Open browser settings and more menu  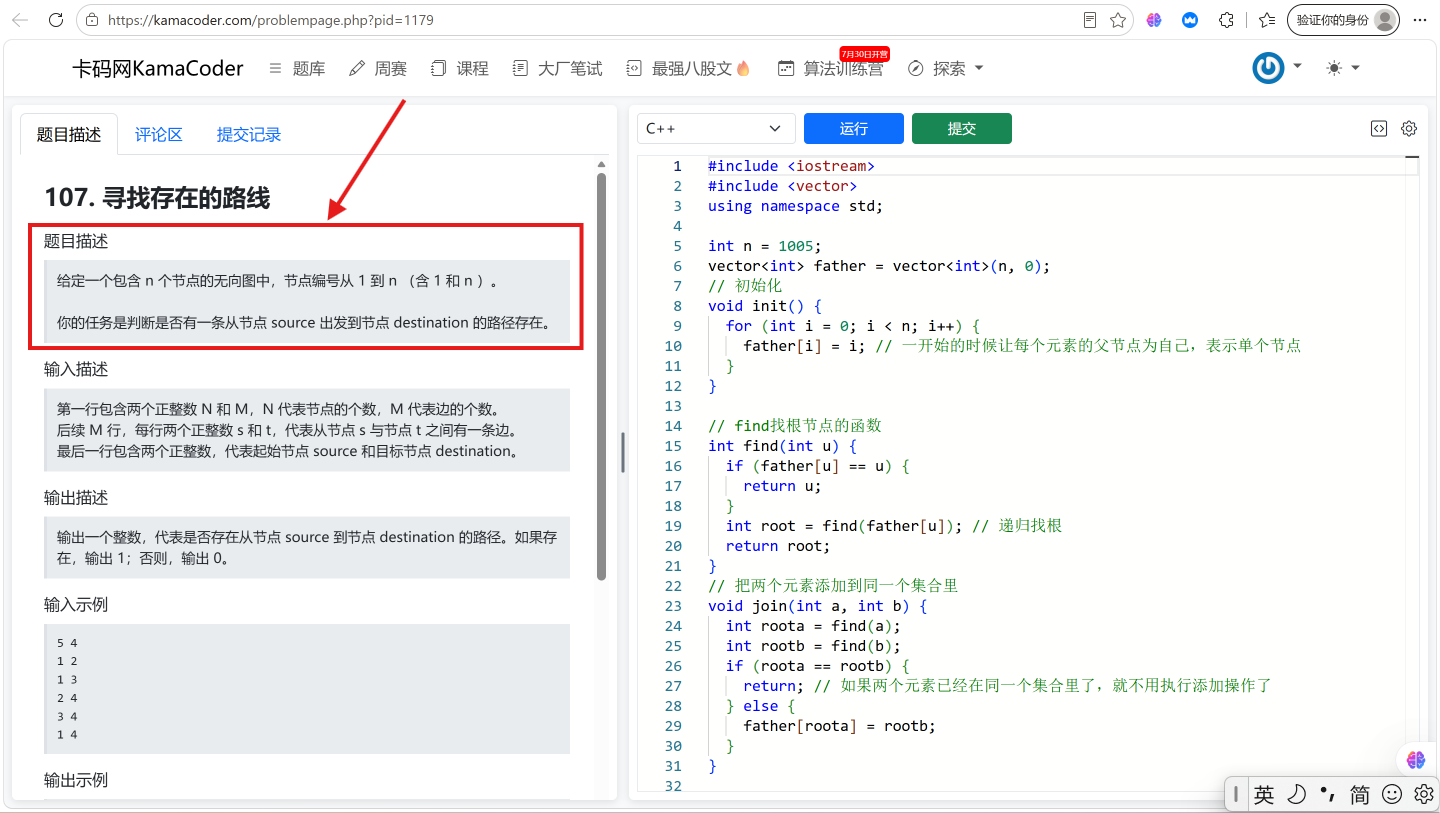point(1420,20)
